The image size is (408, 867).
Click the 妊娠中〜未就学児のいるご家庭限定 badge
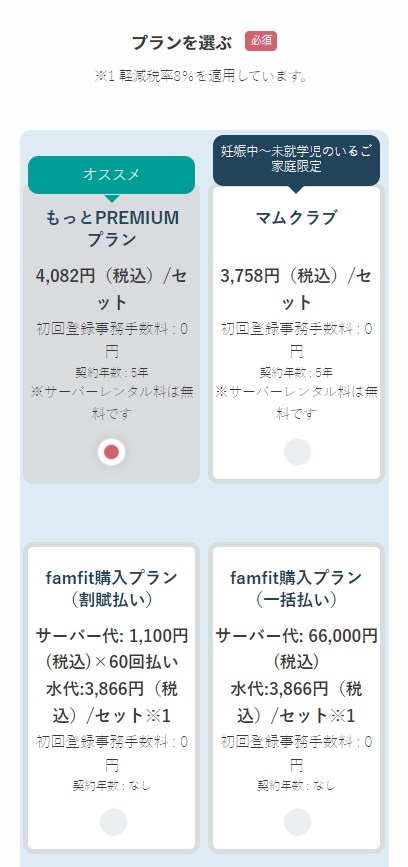296,160
